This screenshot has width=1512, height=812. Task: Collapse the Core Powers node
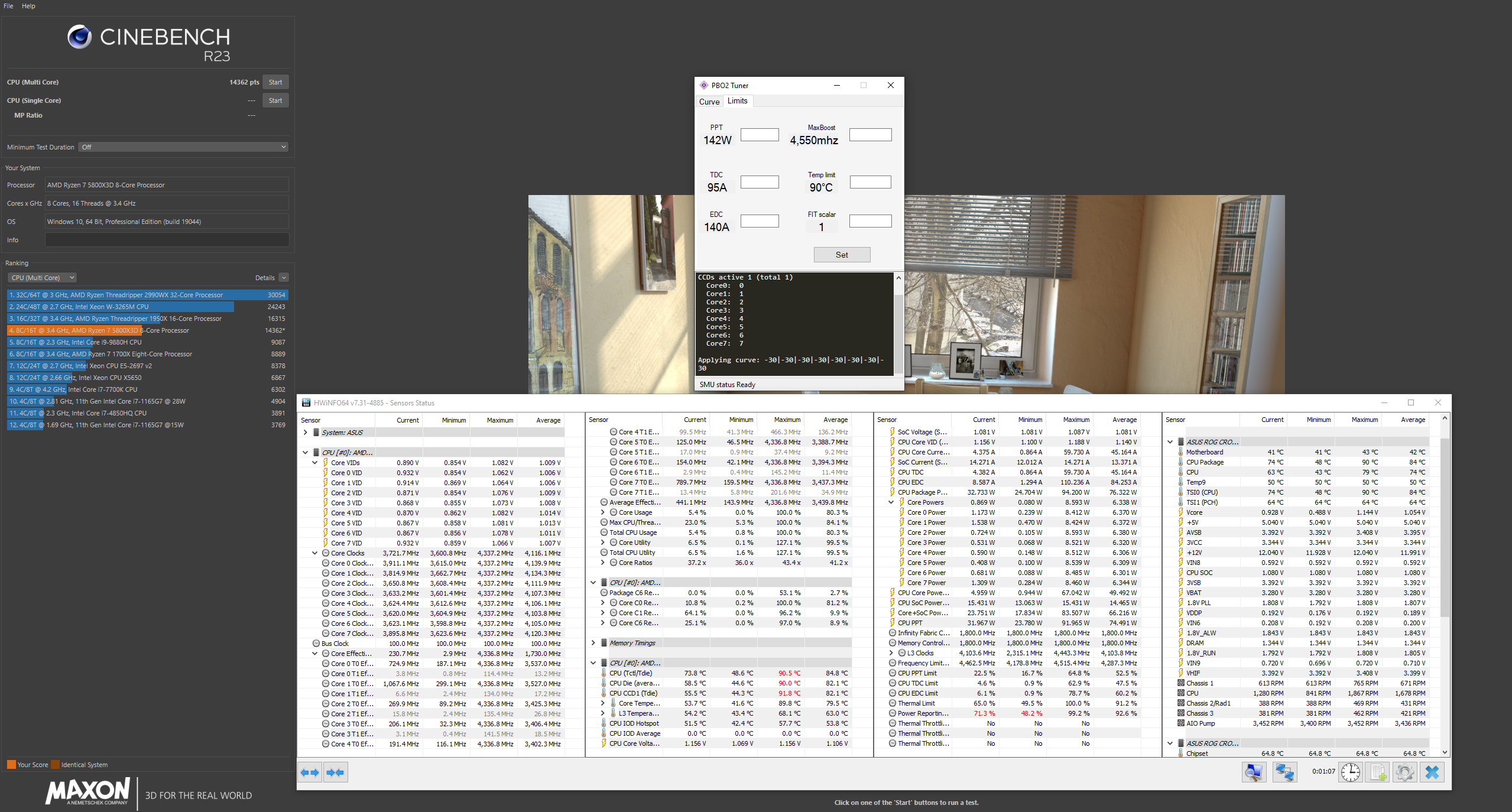click(891, 502)
